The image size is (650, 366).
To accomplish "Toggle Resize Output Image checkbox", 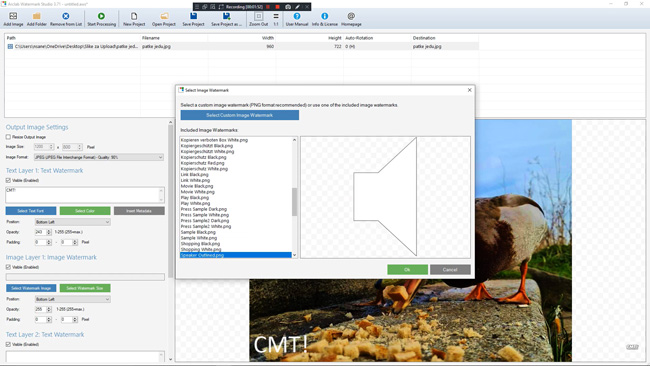I will [x=8, y=137].
